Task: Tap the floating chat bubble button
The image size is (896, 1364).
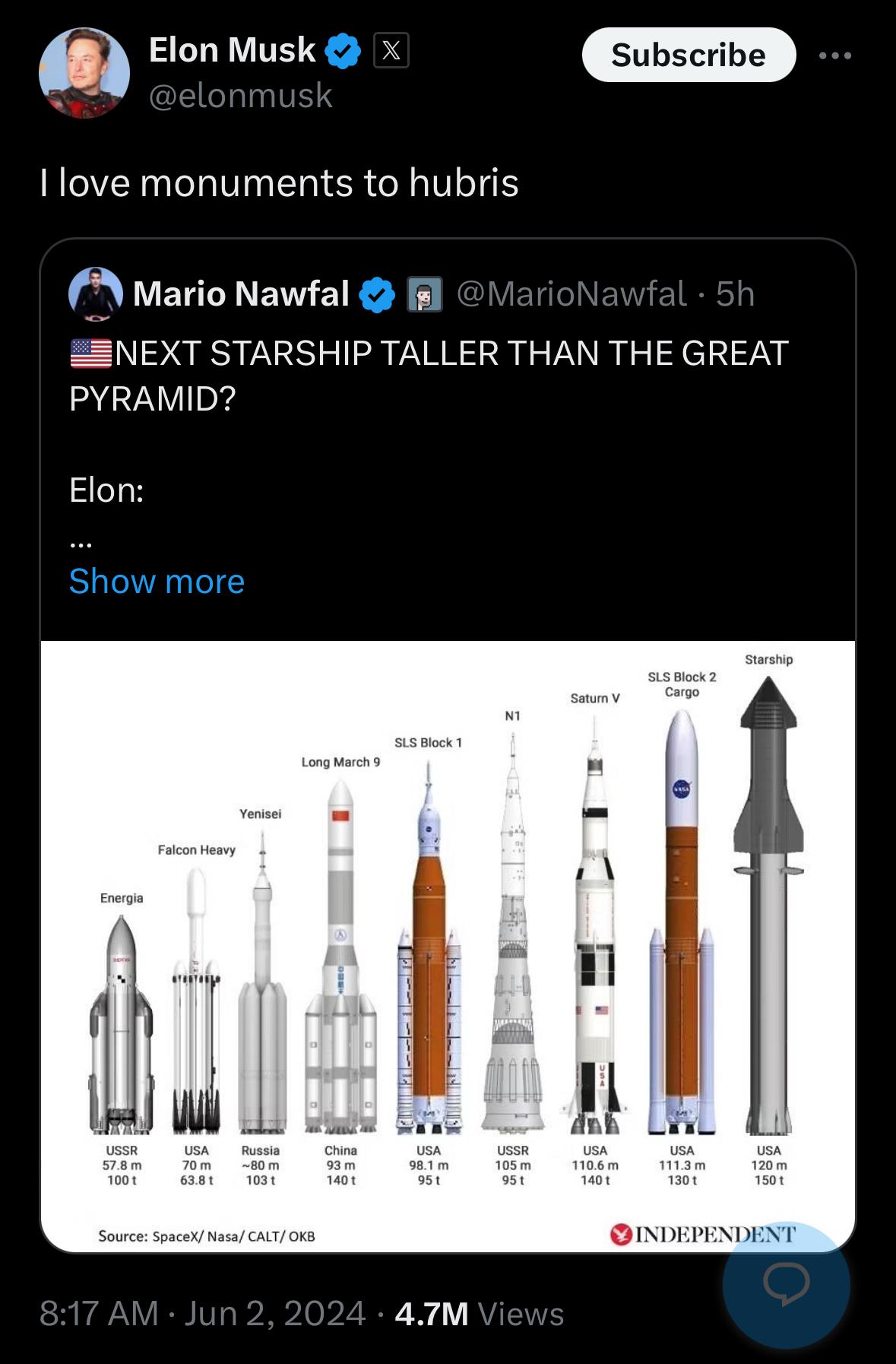Action: click(786, 1284)
